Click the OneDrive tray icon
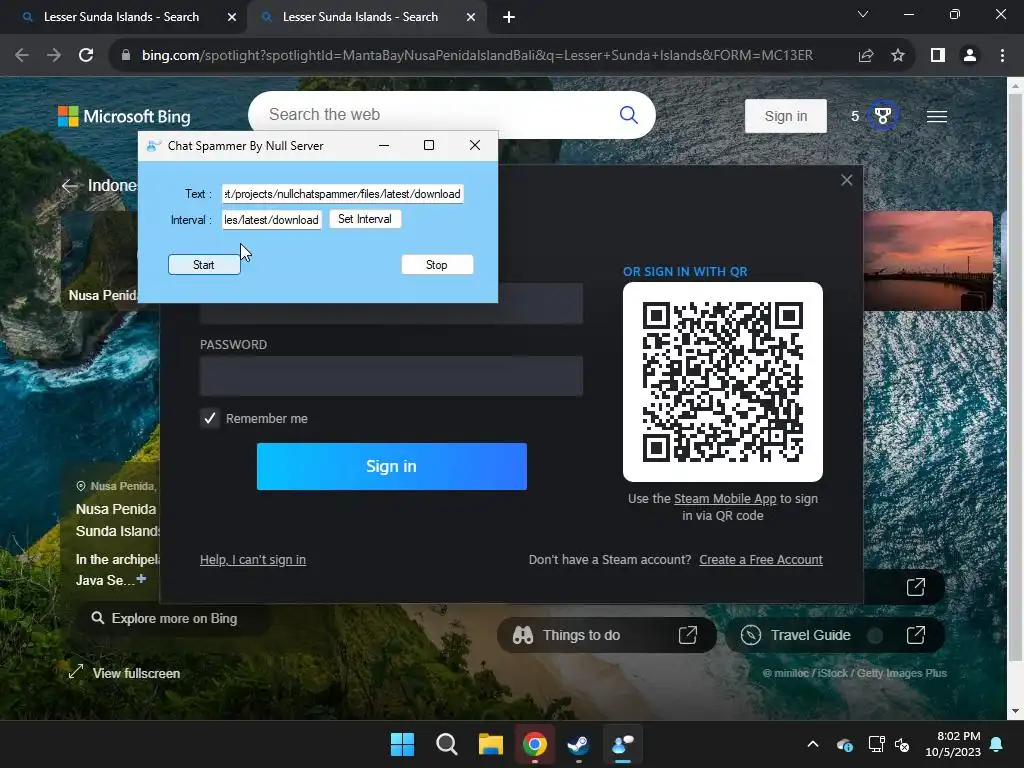The width and height of the screenshot is (1024, 768). tap(845, 744)
